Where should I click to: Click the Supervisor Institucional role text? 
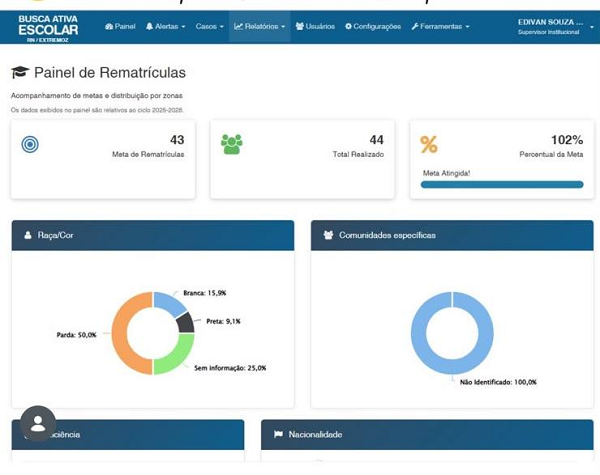(548, 32)
